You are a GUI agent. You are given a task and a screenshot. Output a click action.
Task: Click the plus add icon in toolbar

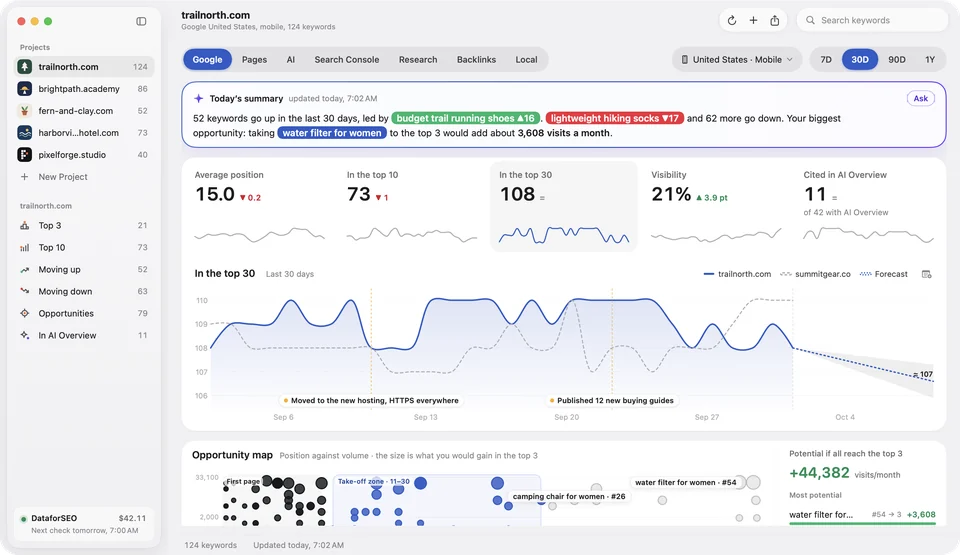pyautogui.click(x=753, y=20)
